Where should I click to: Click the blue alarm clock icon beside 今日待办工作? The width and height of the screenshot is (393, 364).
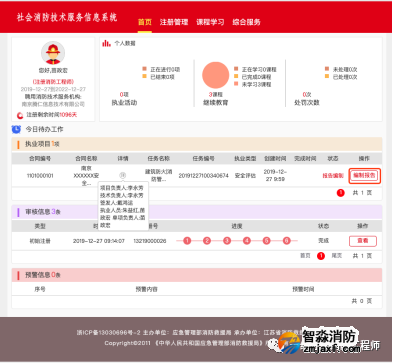[16, 129]
